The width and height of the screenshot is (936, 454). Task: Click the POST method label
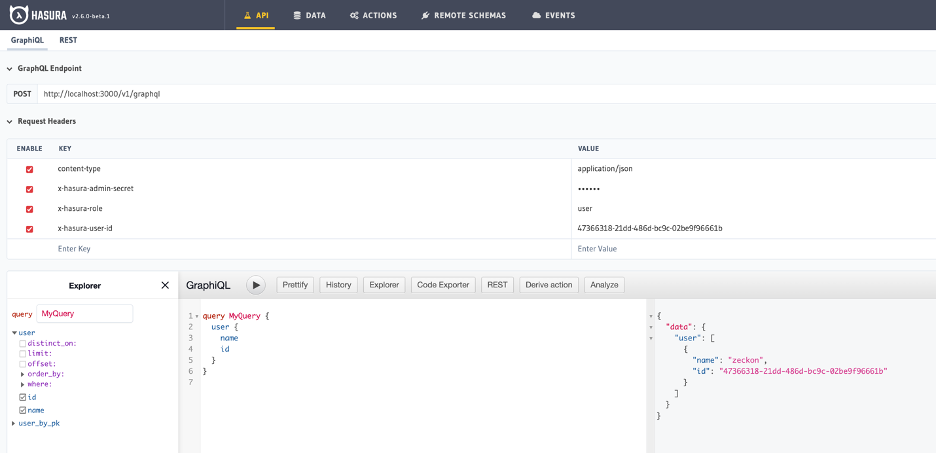tap(22, 94)
